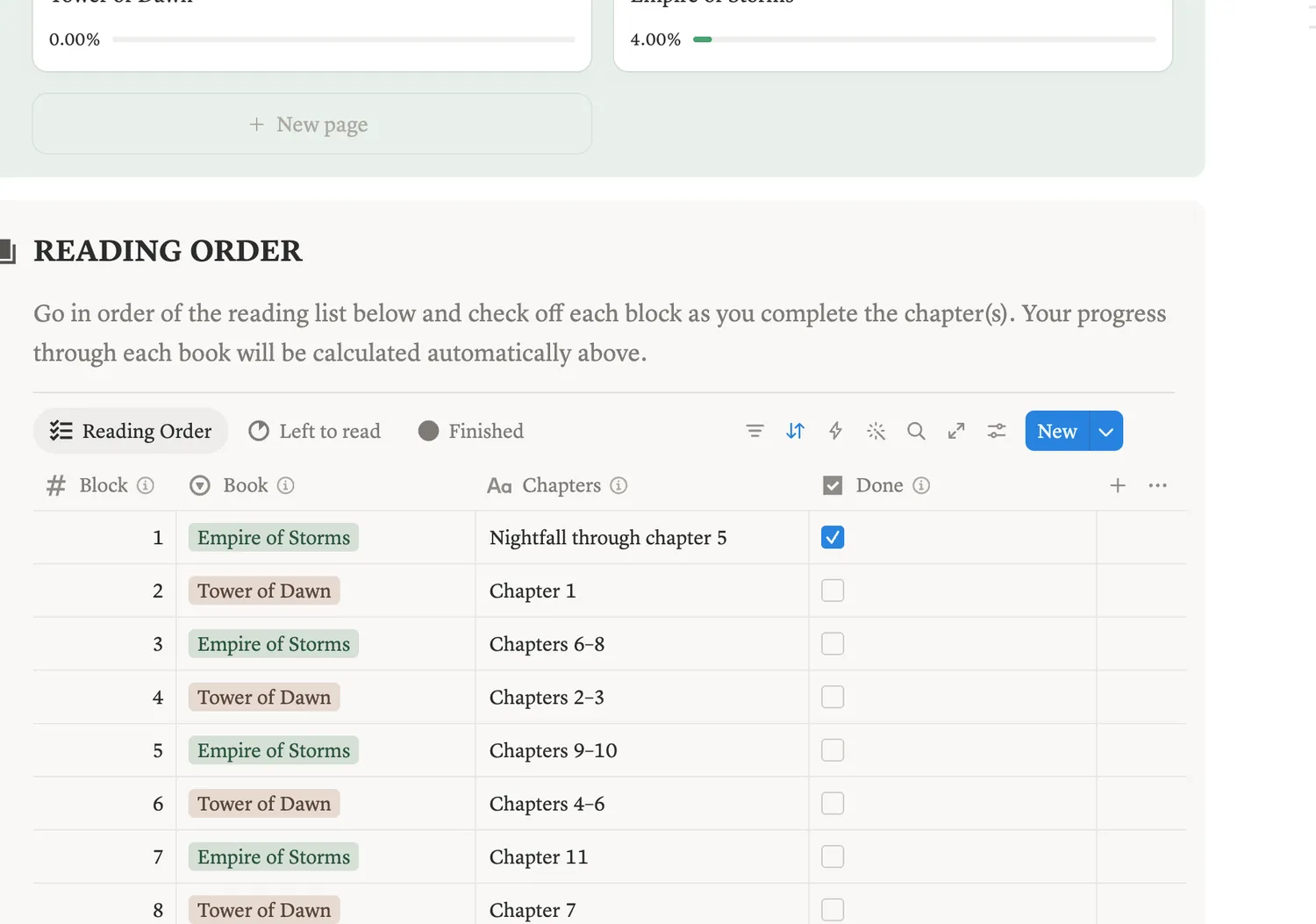
Task: Open the Block column header menu
Action: [104, 485]
